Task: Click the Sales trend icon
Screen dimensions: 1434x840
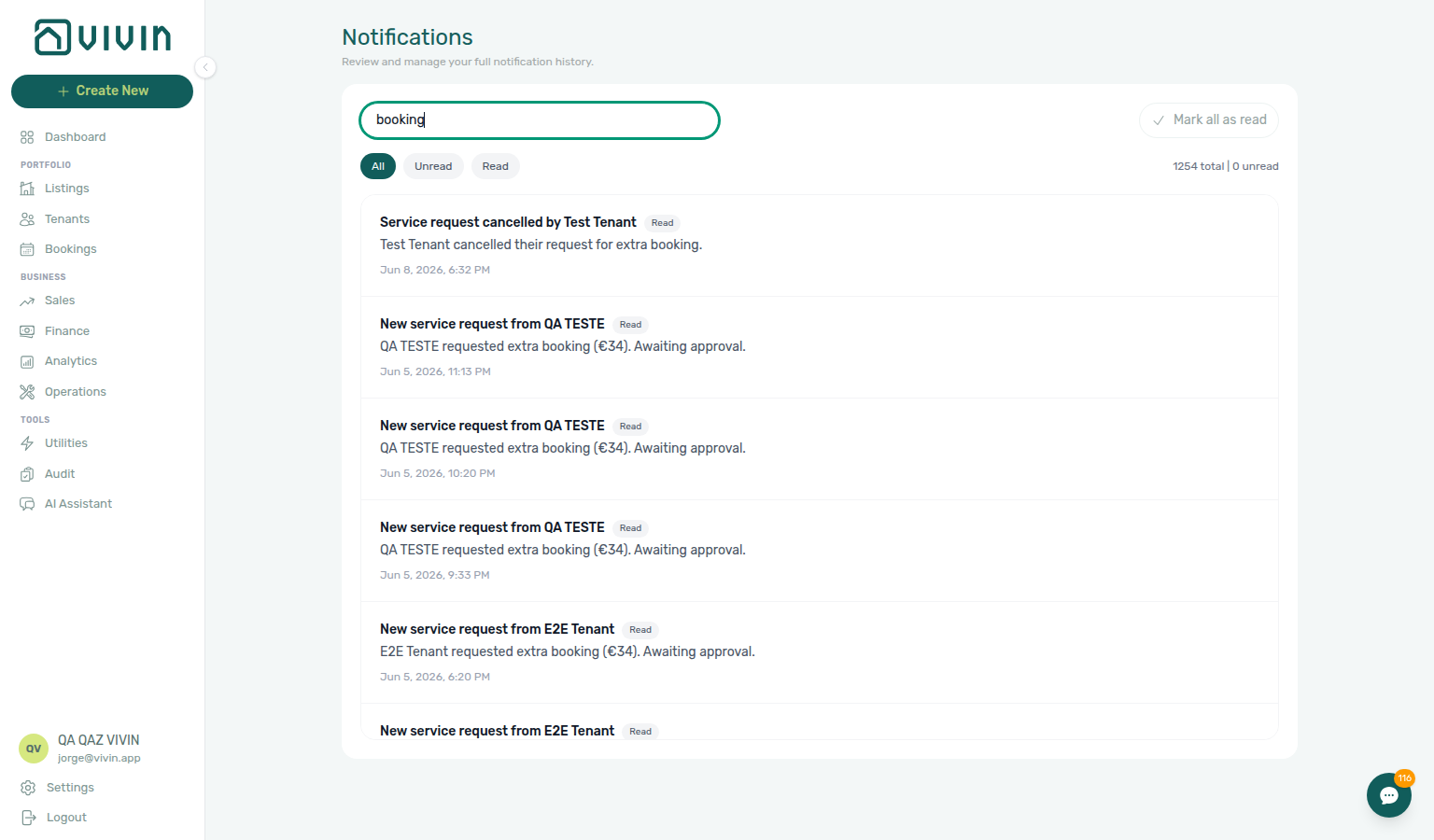Action: (x=27, y=301)
